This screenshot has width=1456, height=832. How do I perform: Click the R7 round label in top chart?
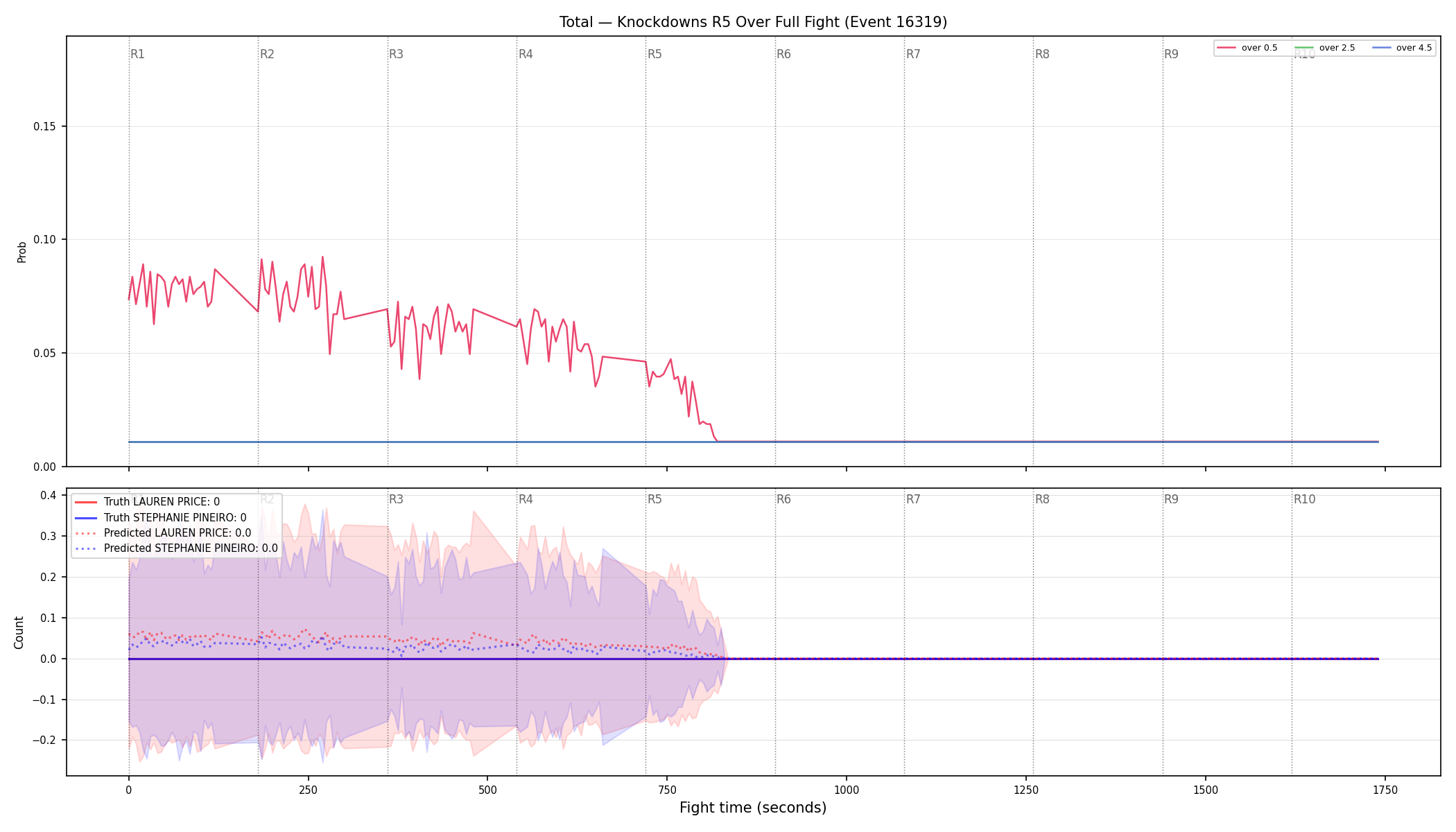913,54
